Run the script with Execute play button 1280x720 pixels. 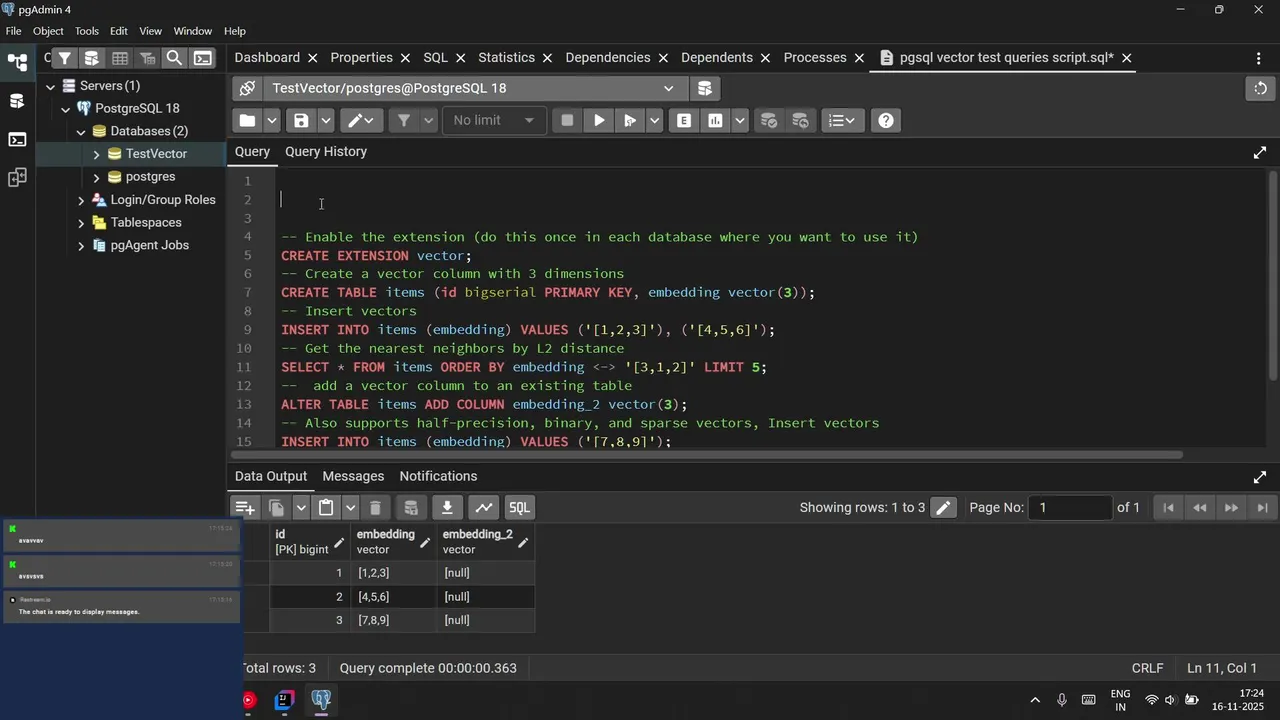pyautogui.click(x=598, y=120)
